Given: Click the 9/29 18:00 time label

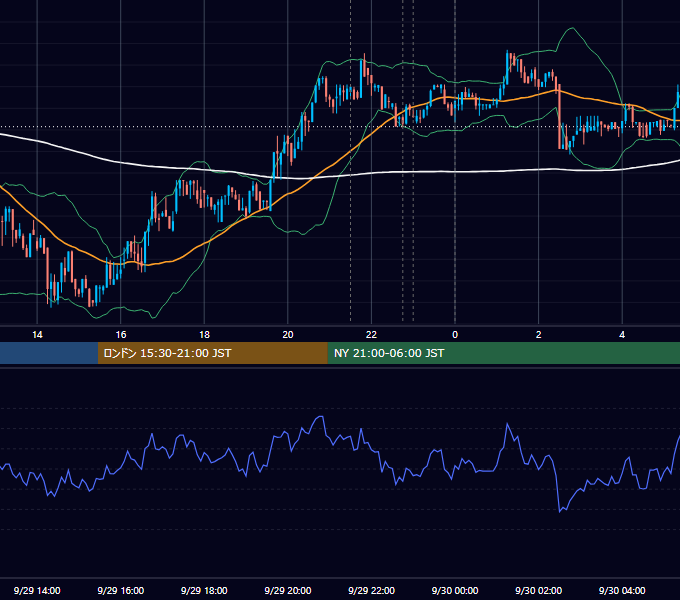Looking at the screenshot, I should (204, 590).
